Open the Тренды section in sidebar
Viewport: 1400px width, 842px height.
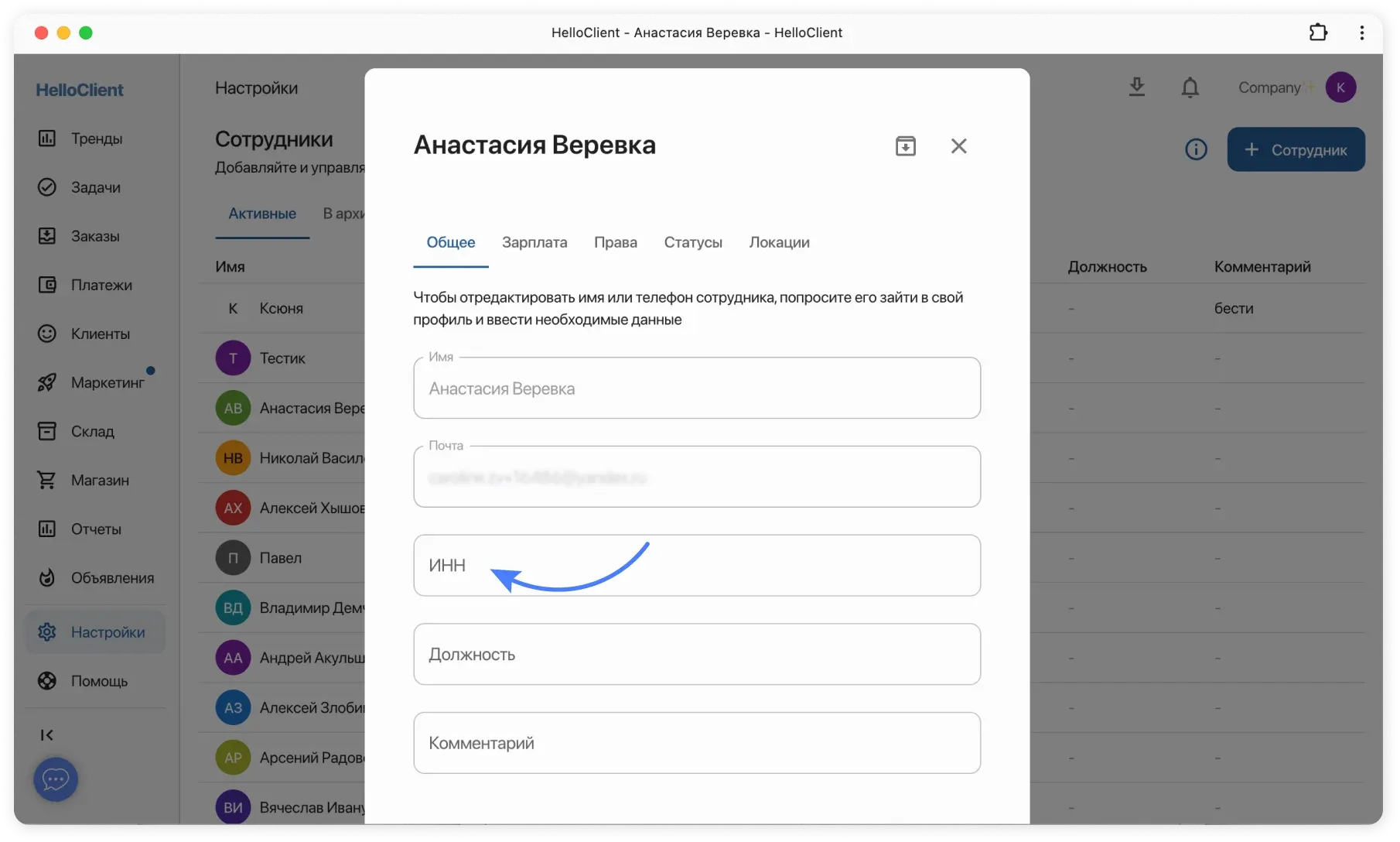point(95,139)
